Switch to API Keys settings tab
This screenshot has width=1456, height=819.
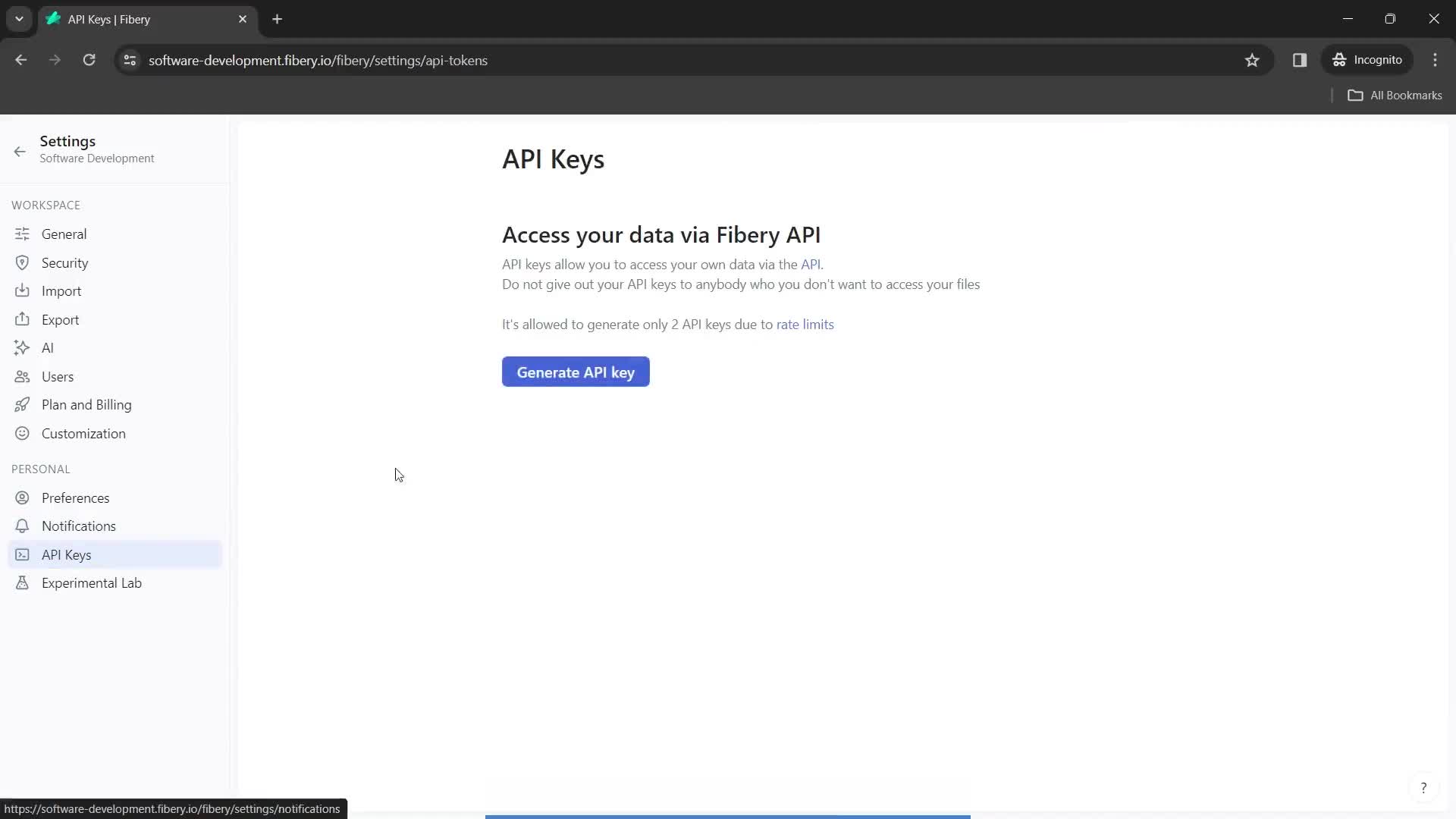click(66, 554)
